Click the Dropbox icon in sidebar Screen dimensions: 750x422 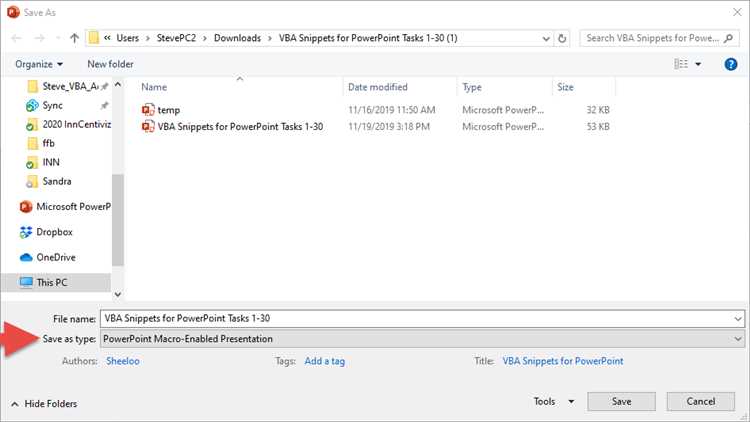26,232
